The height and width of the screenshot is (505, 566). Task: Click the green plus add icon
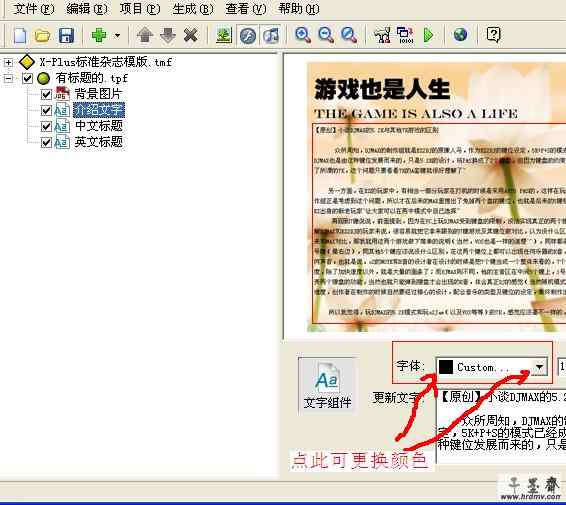[x=99, y=35]
